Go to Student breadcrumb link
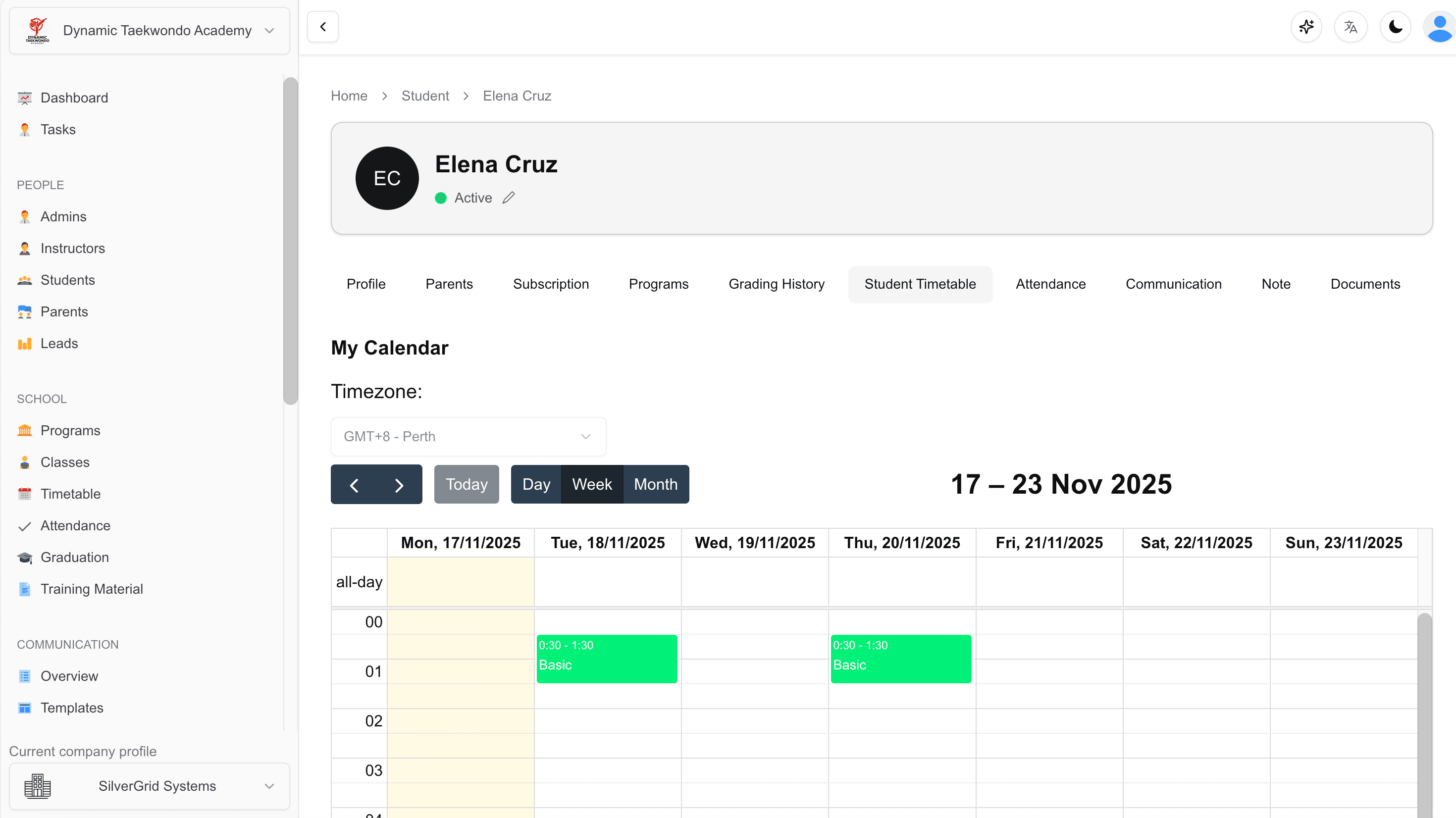Viewport: 1456px width, 818px height. point(425,96)
